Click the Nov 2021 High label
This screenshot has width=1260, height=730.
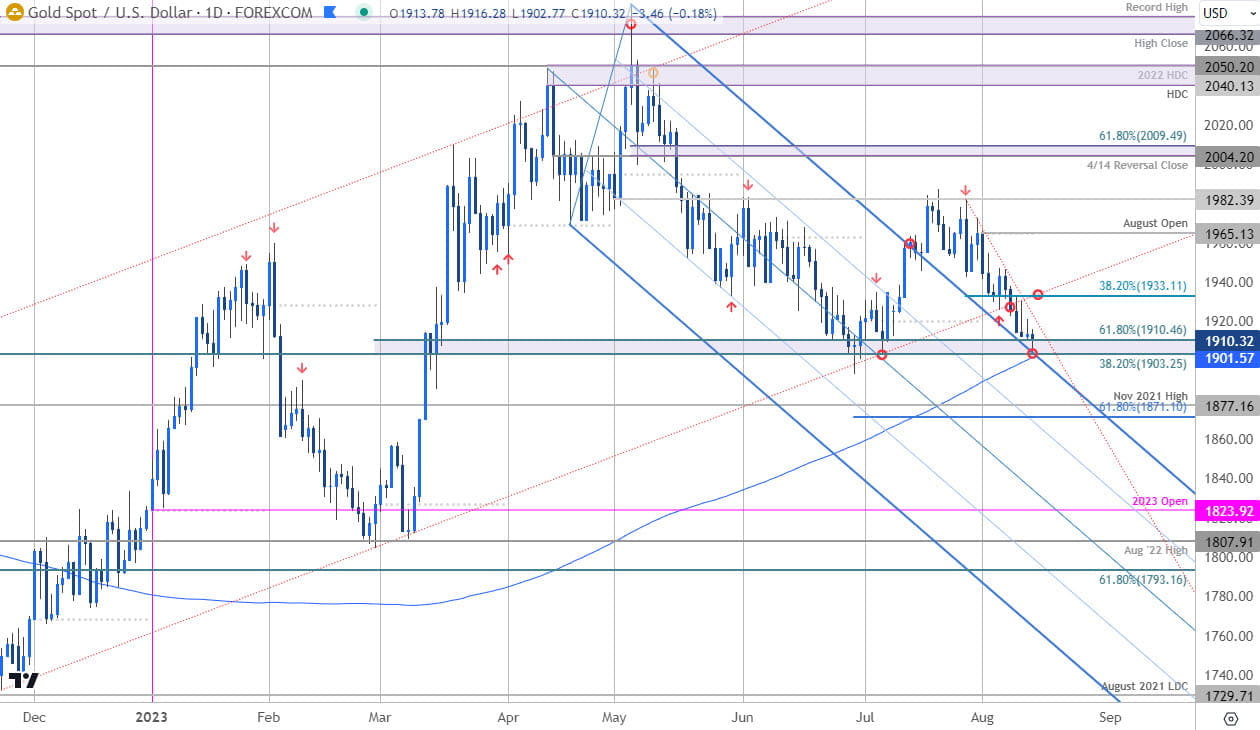[1152, 397]
